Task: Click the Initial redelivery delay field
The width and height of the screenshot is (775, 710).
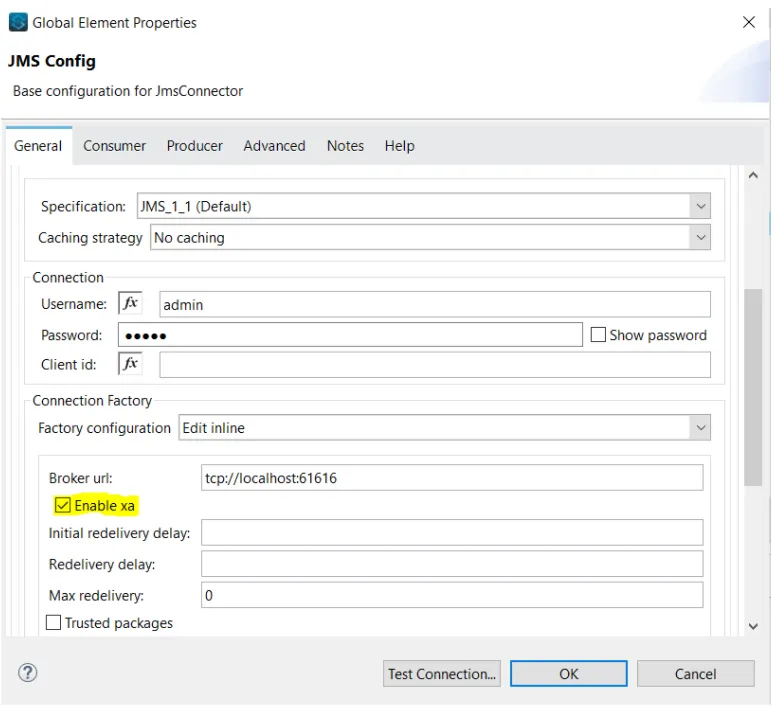Action: point(452,532)
